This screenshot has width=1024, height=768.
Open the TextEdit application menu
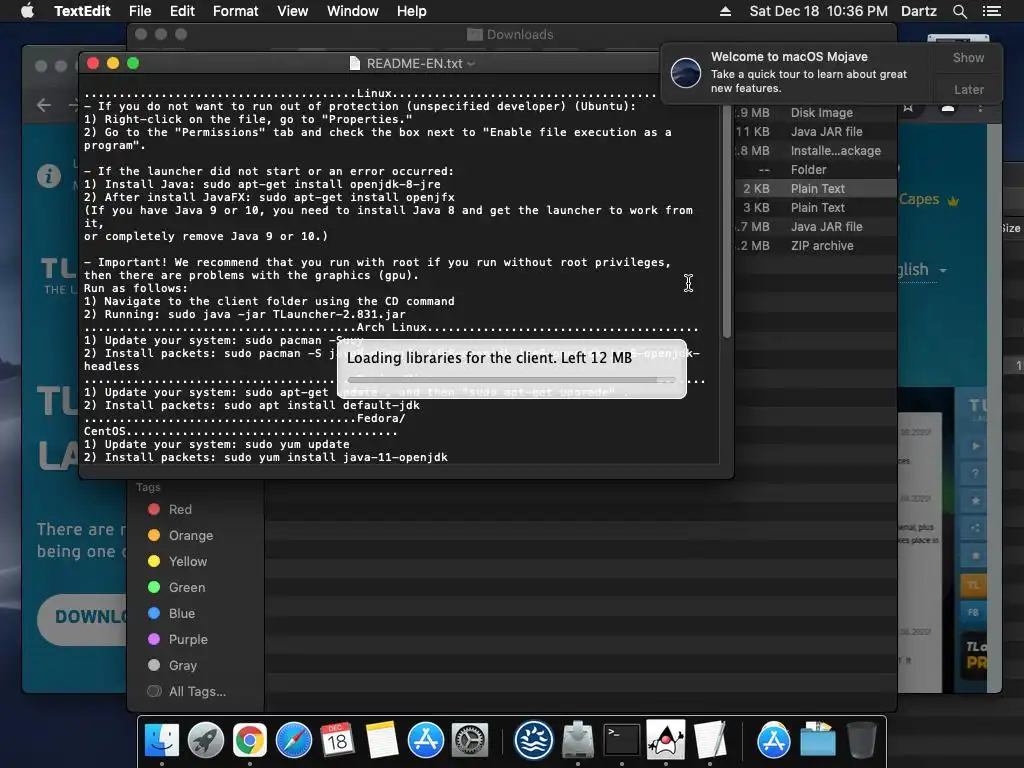82,11
